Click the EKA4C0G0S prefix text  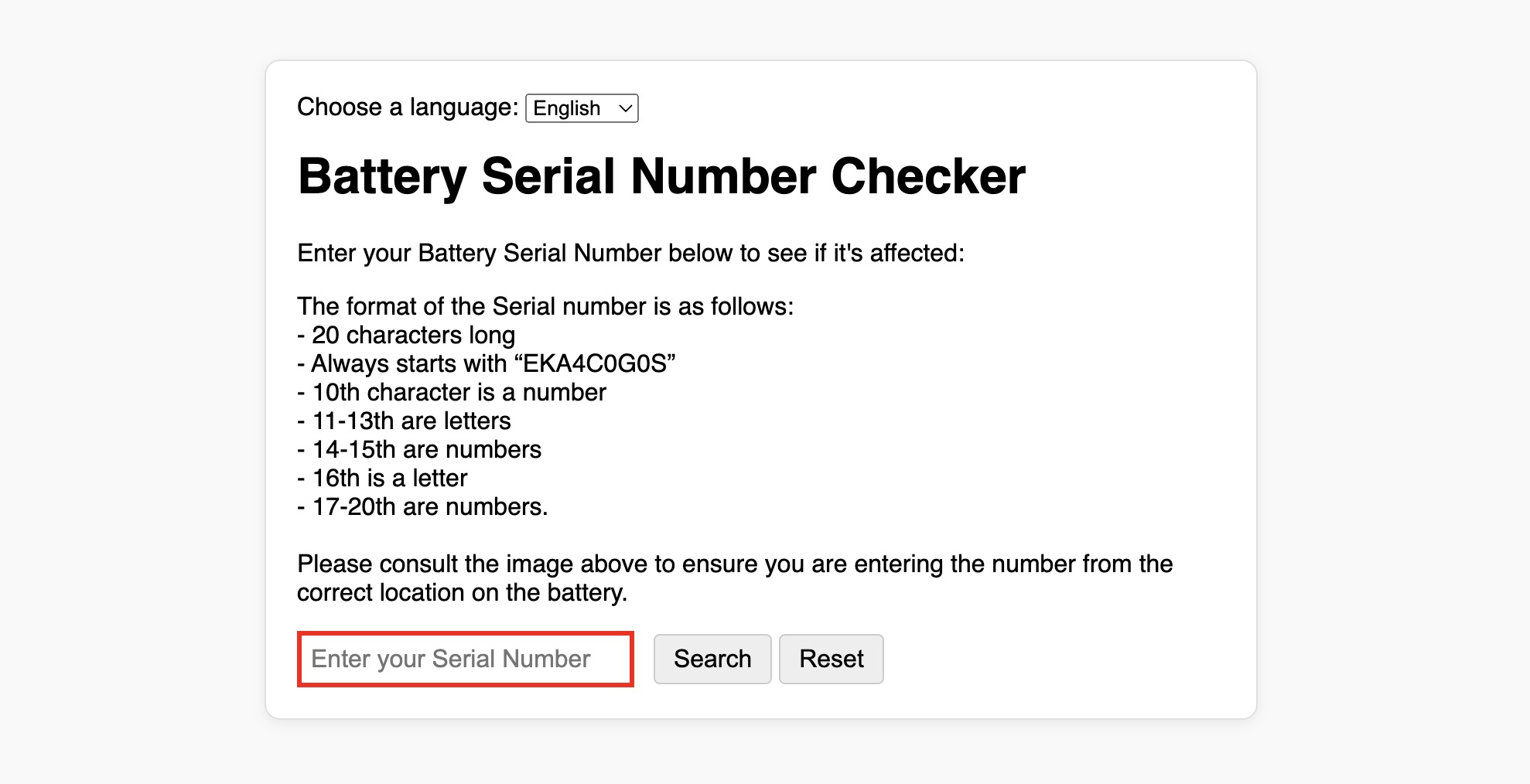[595, 363]
